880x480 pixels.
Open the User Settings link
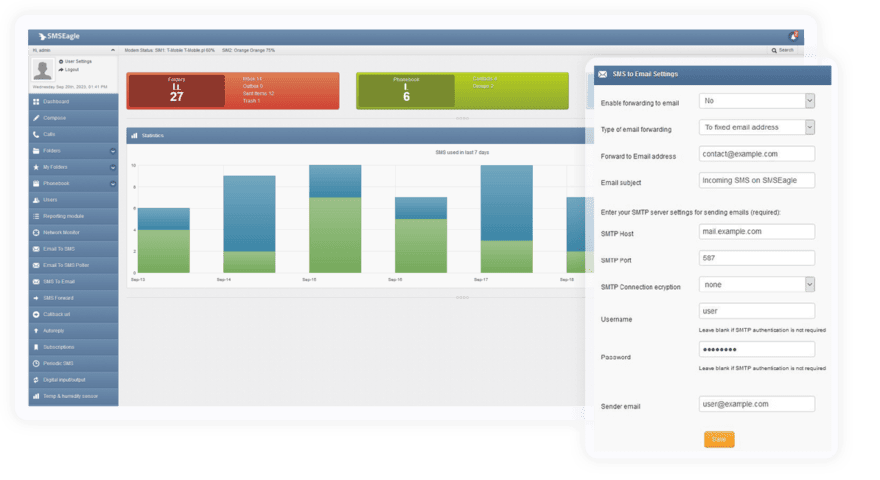78,62
